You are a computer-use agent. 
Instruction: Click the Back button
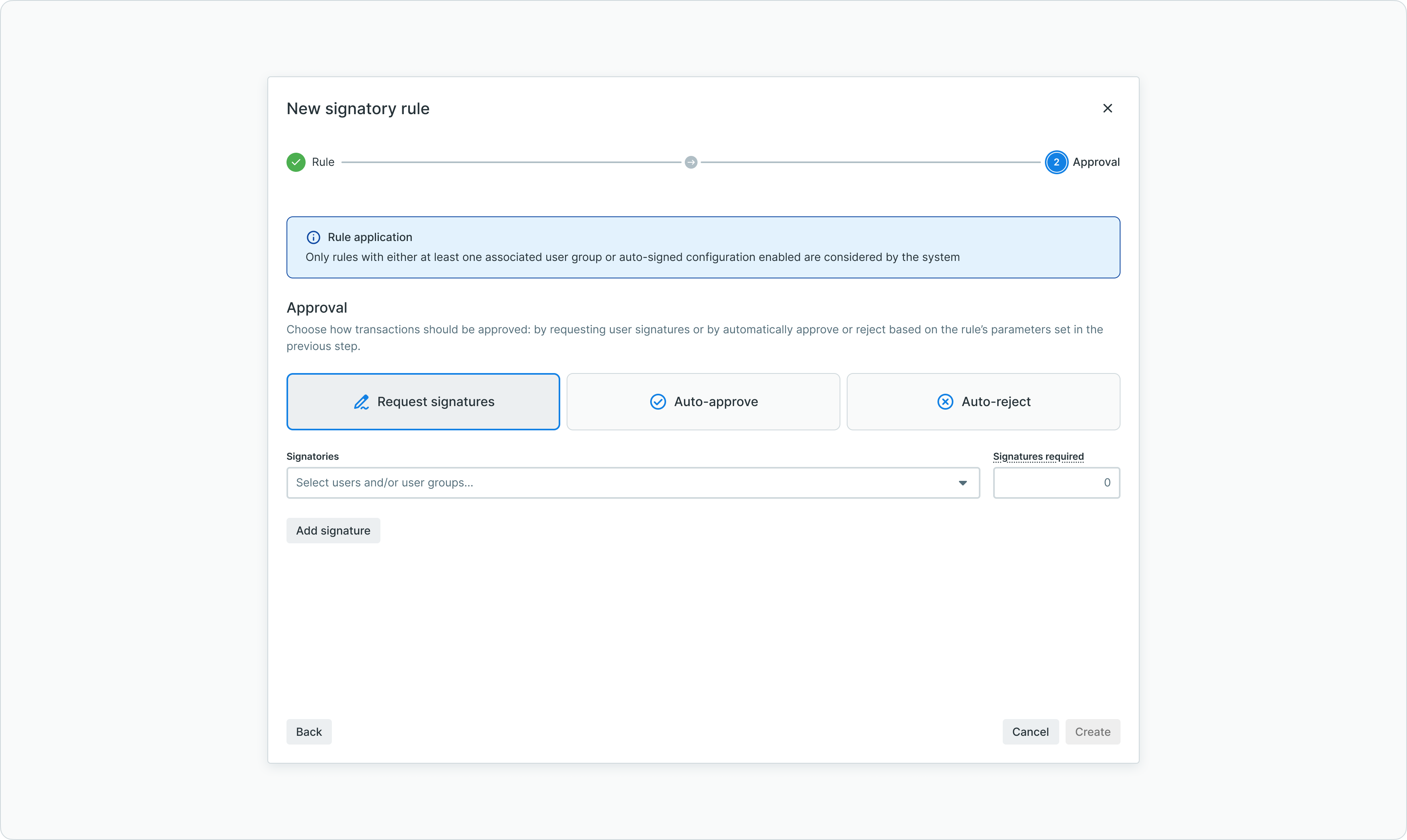[309, 732]
